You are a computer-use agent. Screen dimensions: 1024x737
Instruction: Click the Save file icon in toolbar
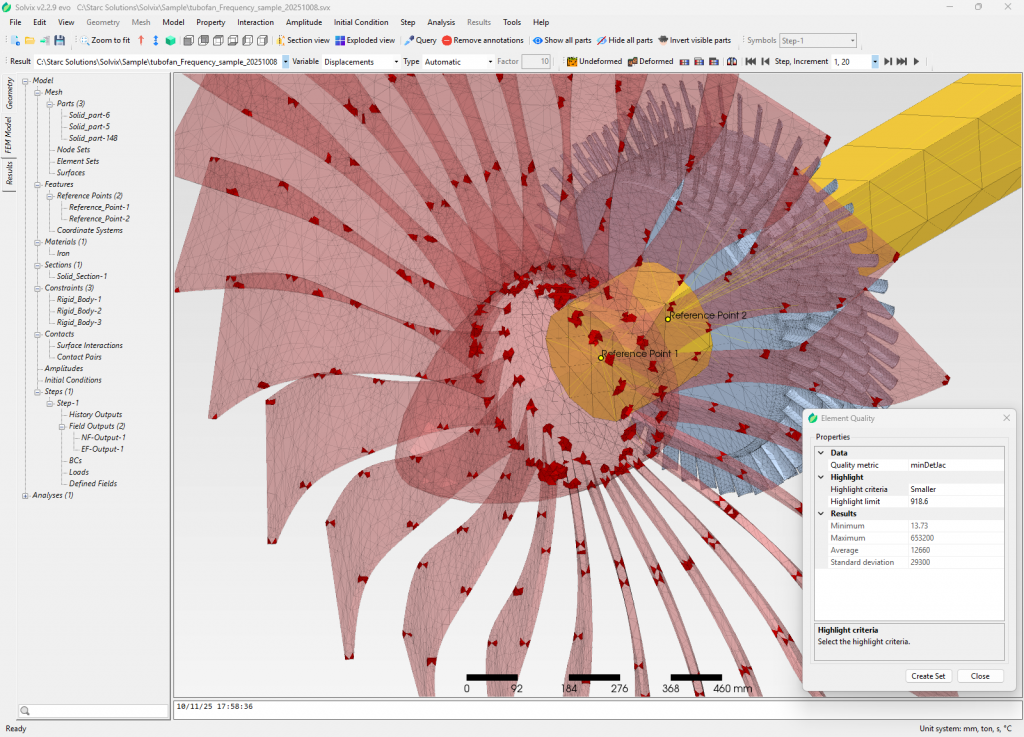point(60,41)
